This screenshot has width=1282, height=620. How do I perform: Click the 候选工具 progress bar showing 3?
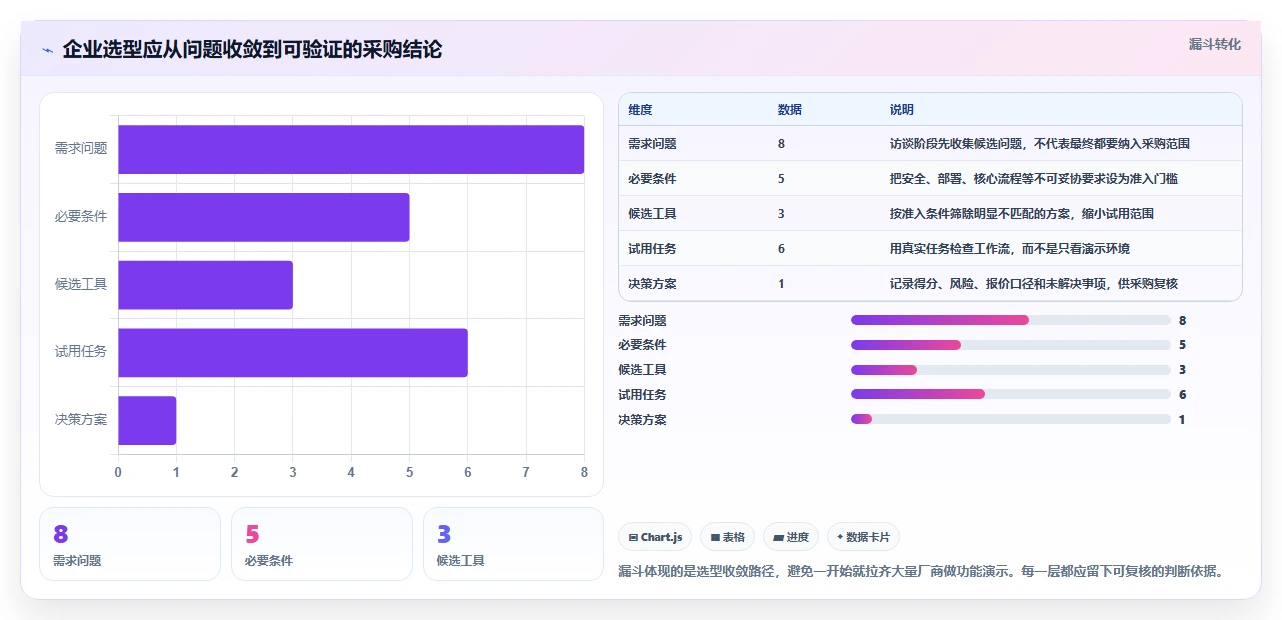click(x=1010, y=370)
